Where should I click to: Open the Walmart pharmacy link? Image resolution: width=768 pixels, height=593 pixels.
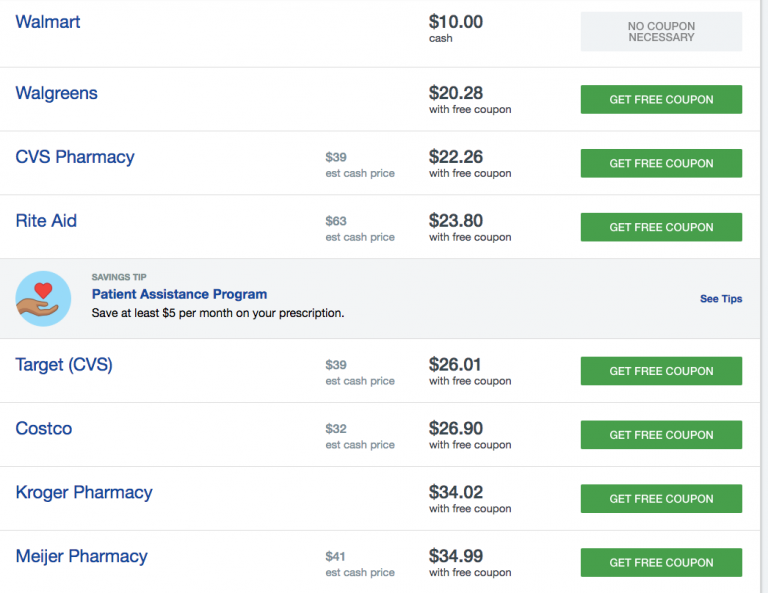click(x=48, y=22)
